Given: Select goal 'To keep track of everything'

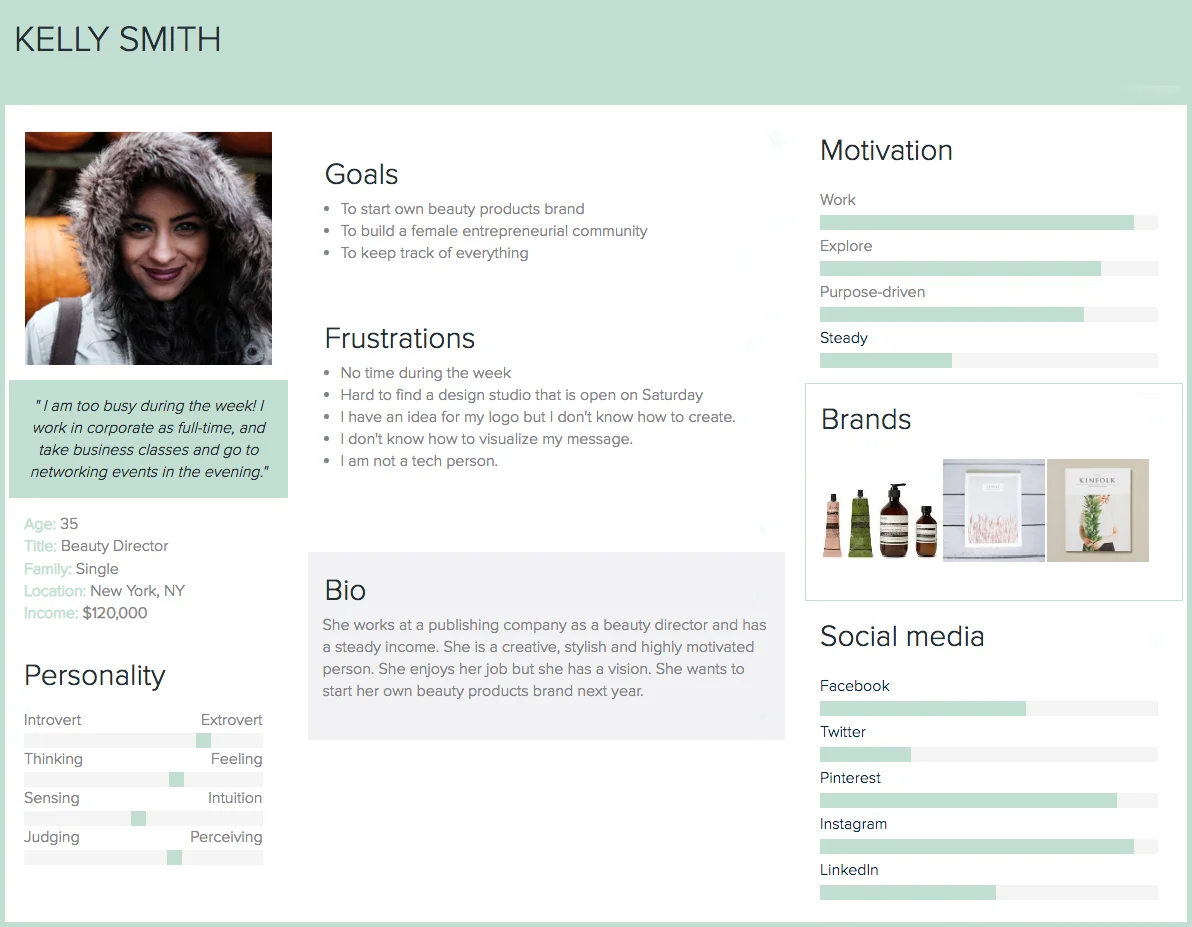Looking at the screenshot, I should click(434, 253).
